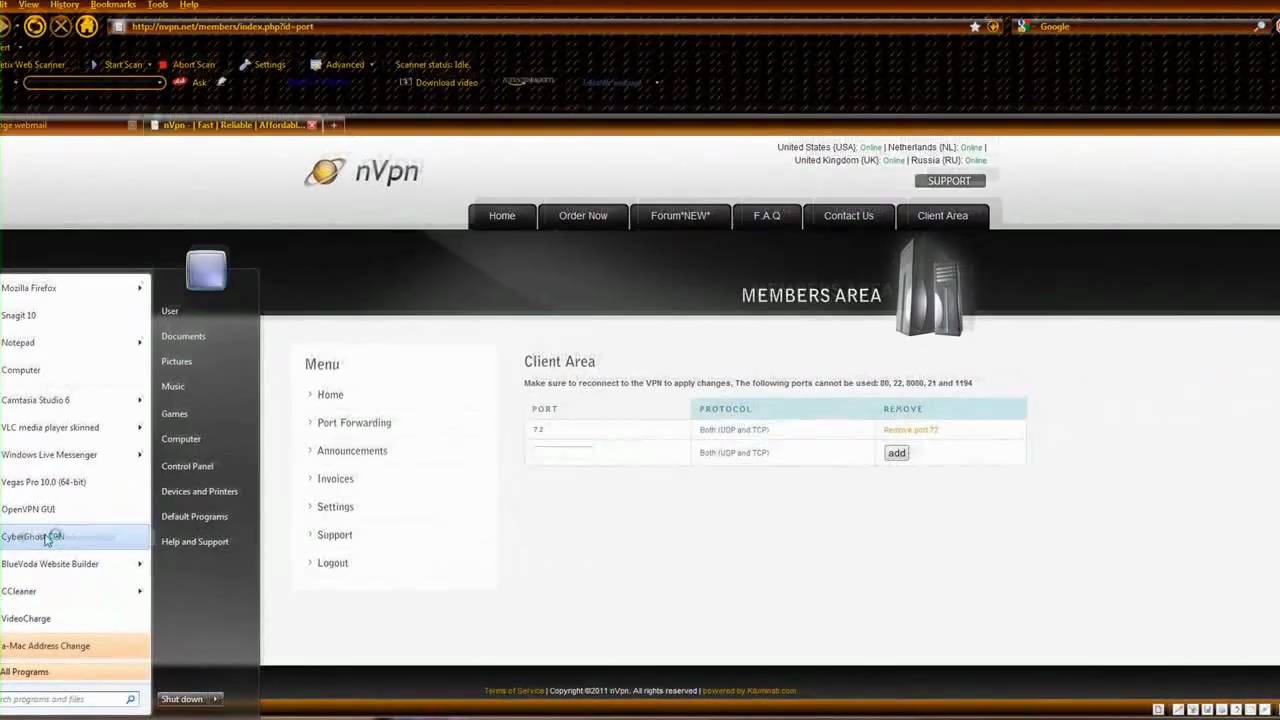The height and width of the screenshot is (720, 1280).
Task: Expand VLC media player skinned submenu arrow
Action: tap(140, 428)
